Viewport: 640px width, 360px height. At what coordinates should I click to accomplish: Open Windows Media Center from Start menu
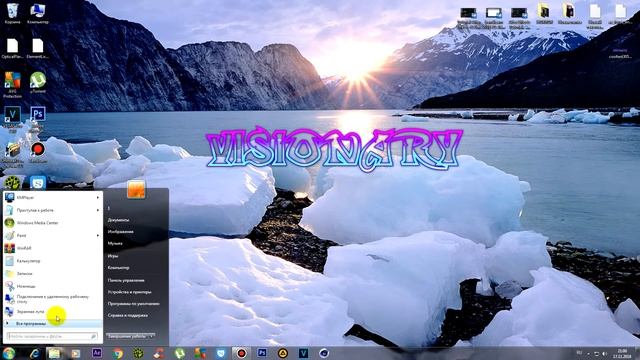tap(53, 223)
